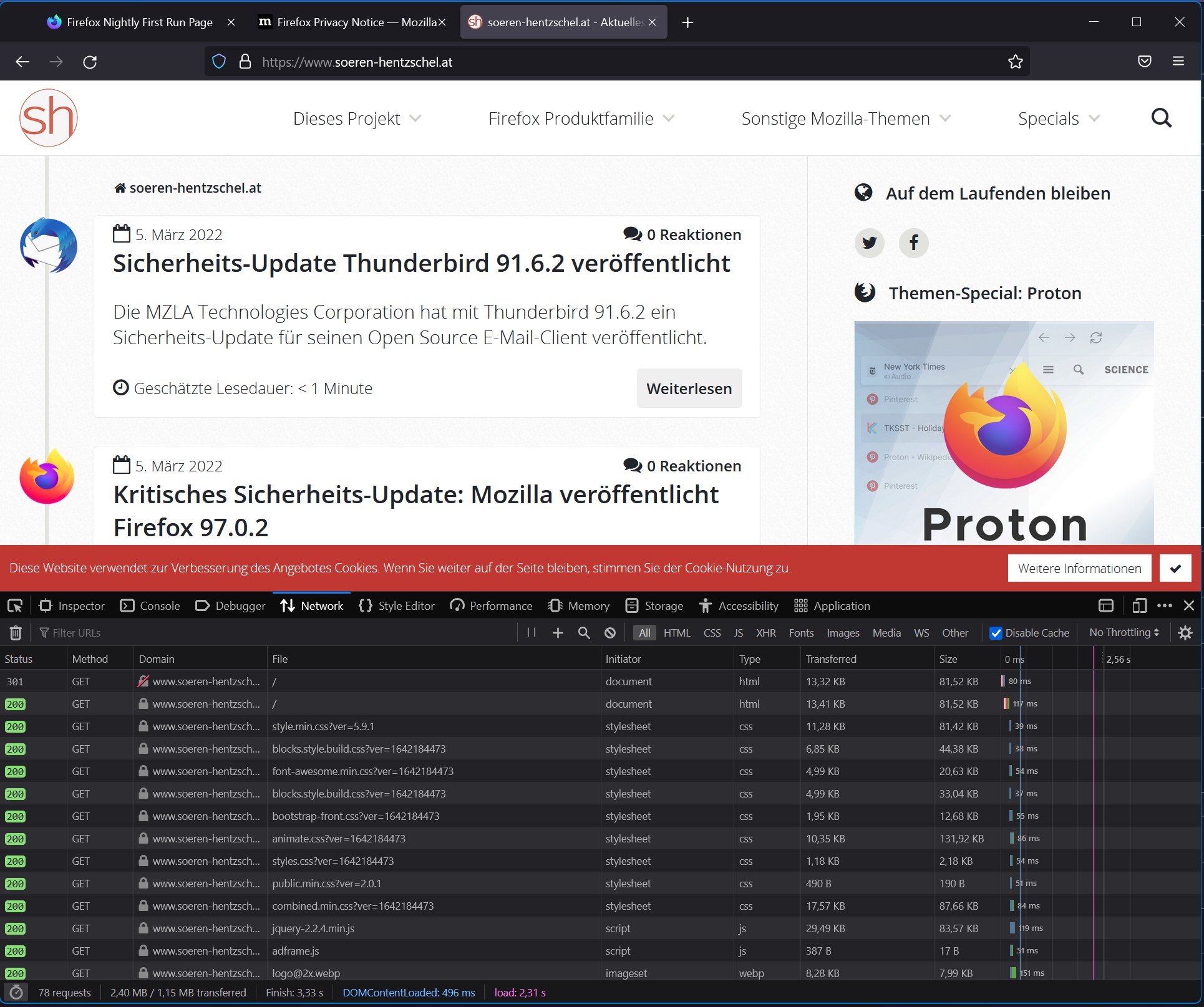Viewport: 1204px width, 1007px height.
Task: Clear network log with trash icon
Action: tap(16, 633)
